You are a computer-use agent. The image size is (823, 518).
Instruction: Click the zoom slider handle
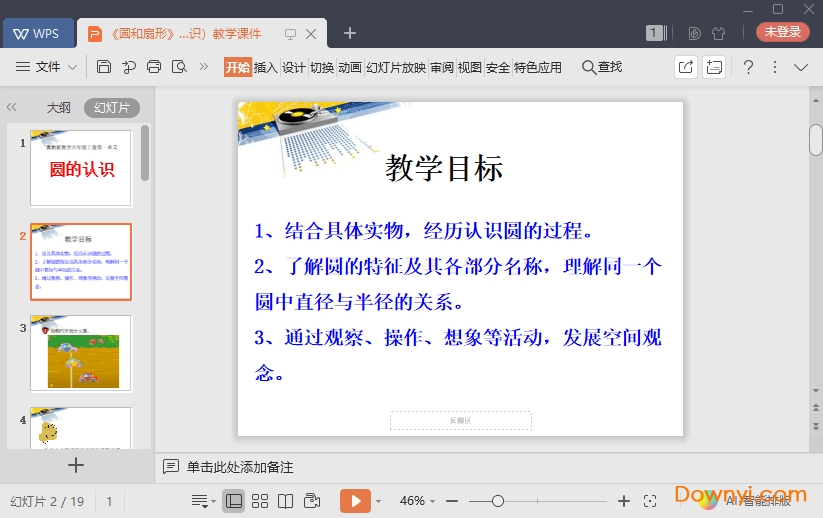pyautogui.click(x=498, y=501)
